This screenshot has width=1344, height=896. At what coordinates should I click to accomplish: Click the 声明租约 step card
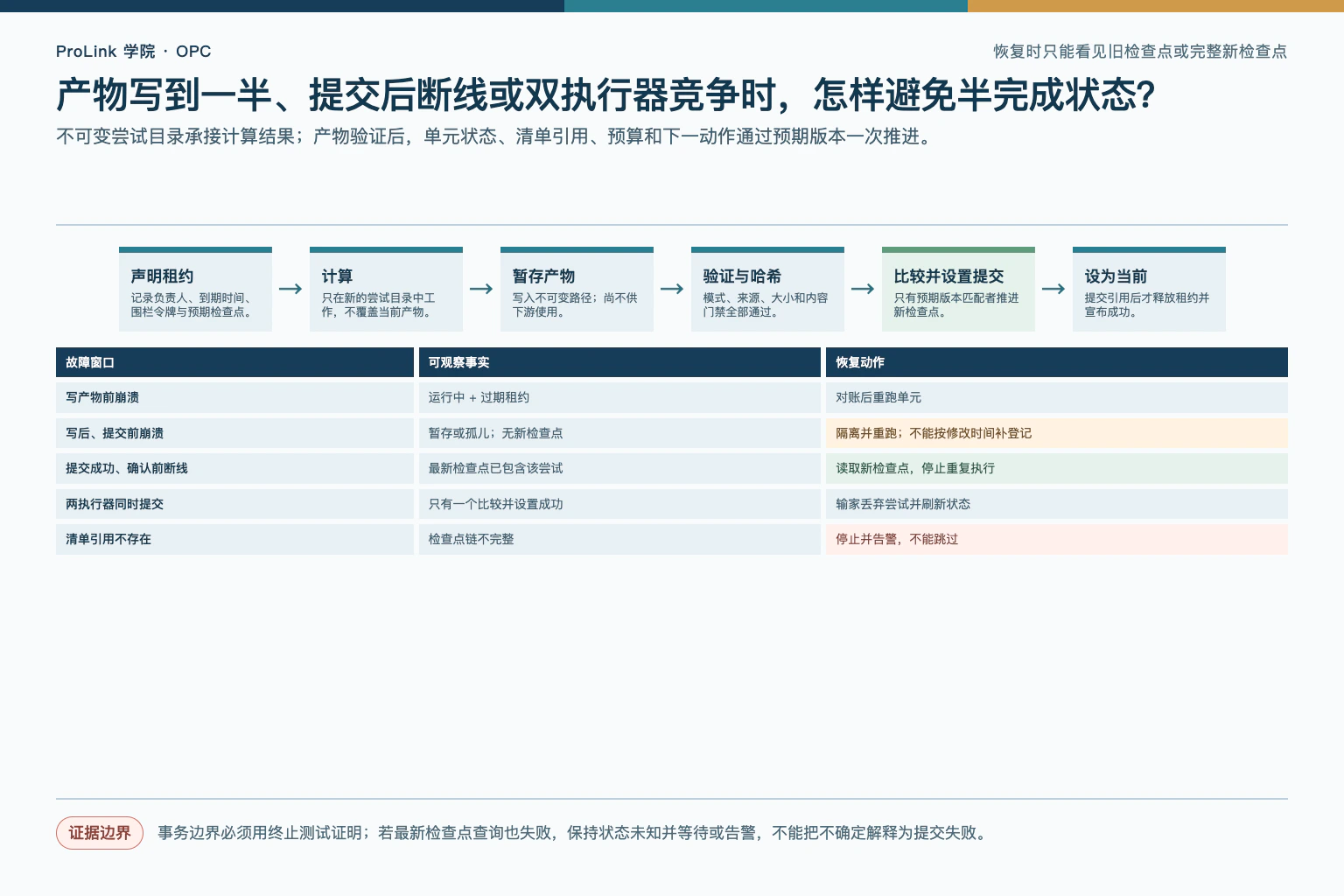(x=195, y=289)
